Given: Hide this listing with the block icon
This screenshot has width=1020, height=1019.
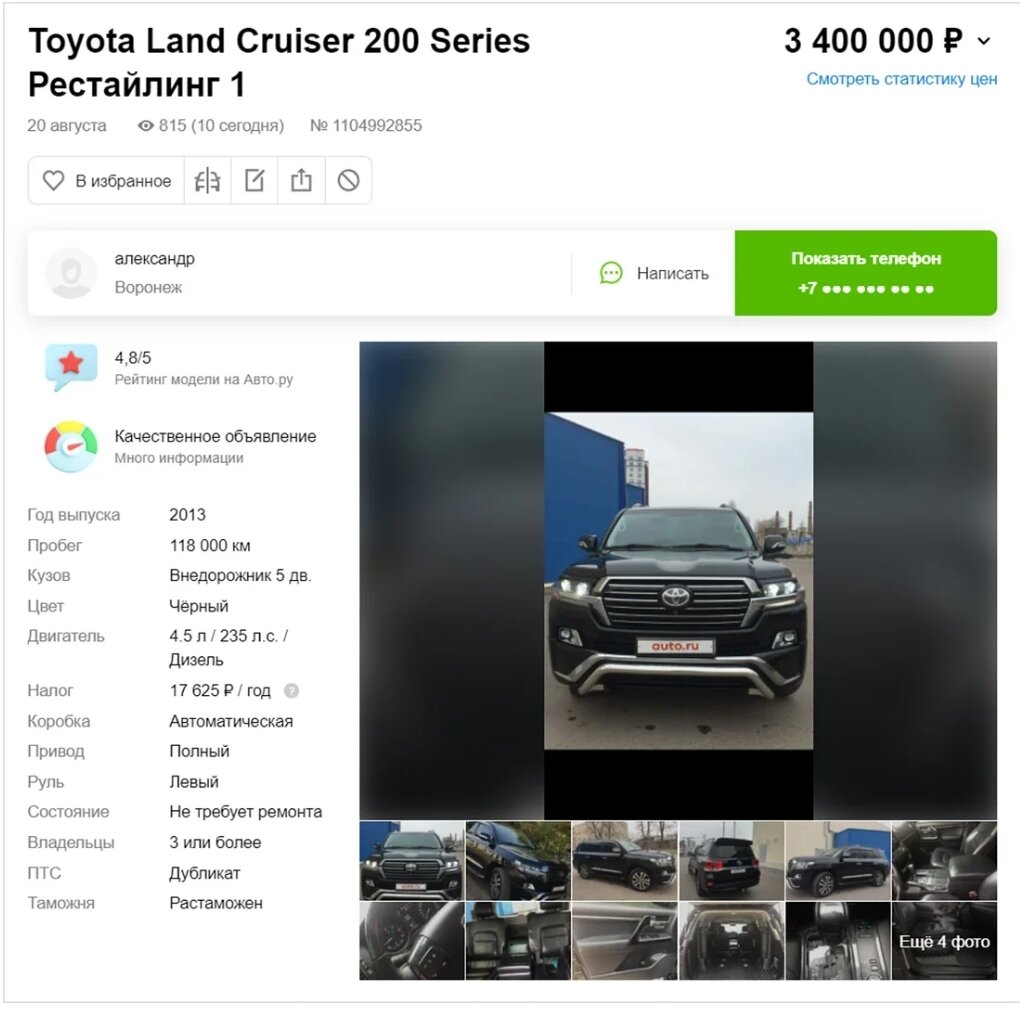Looking at the screenshot, I should 349,180.
